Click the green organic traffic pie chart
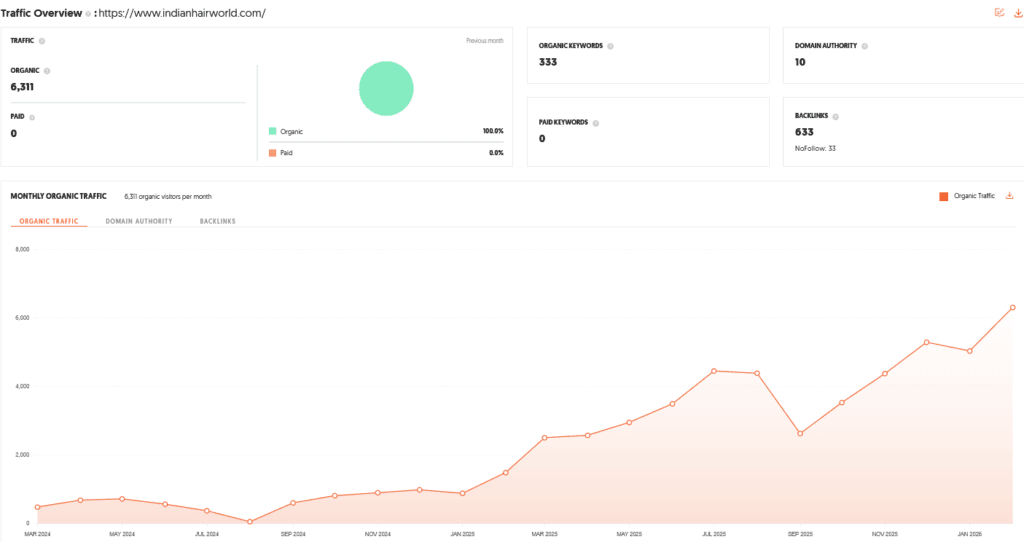Screen dimensions: 1024x542 coord(386,88)
